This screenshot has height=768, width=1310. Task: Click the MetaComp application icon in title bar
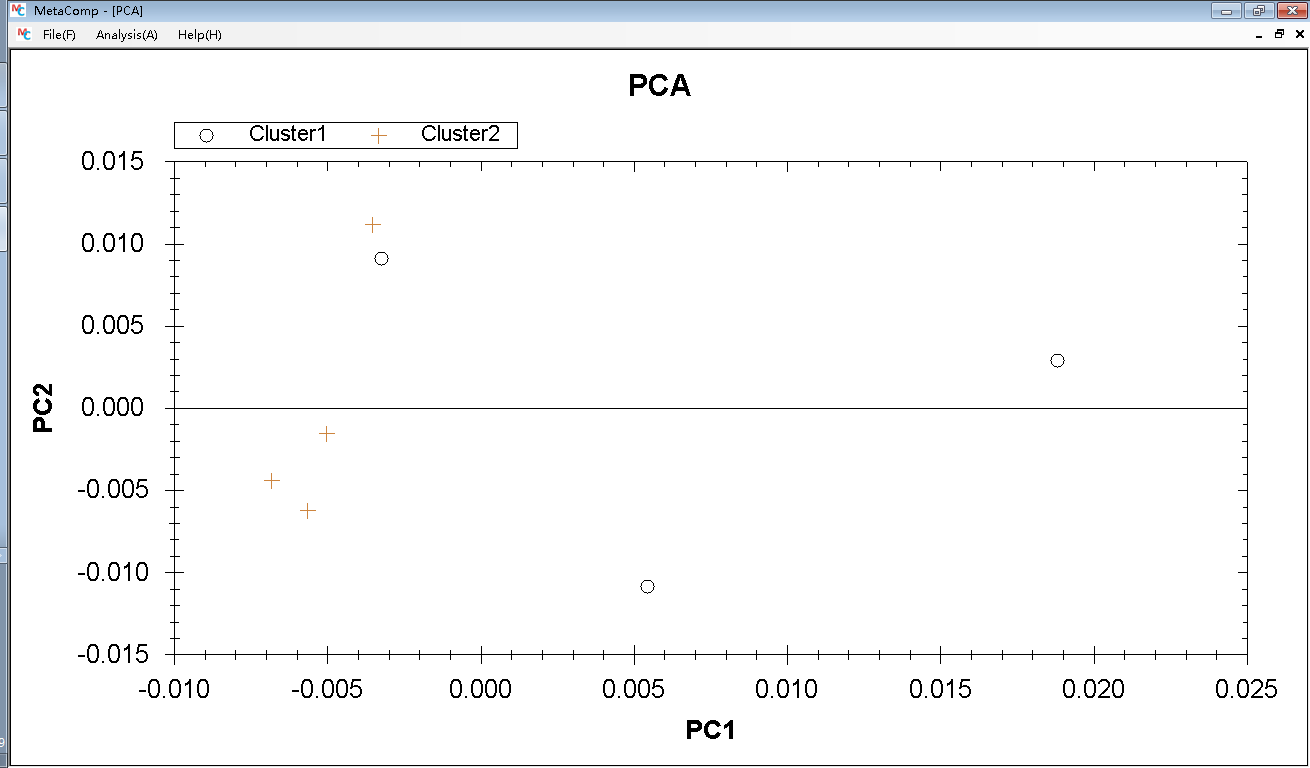pyautogui.click(x=17, y=10)
